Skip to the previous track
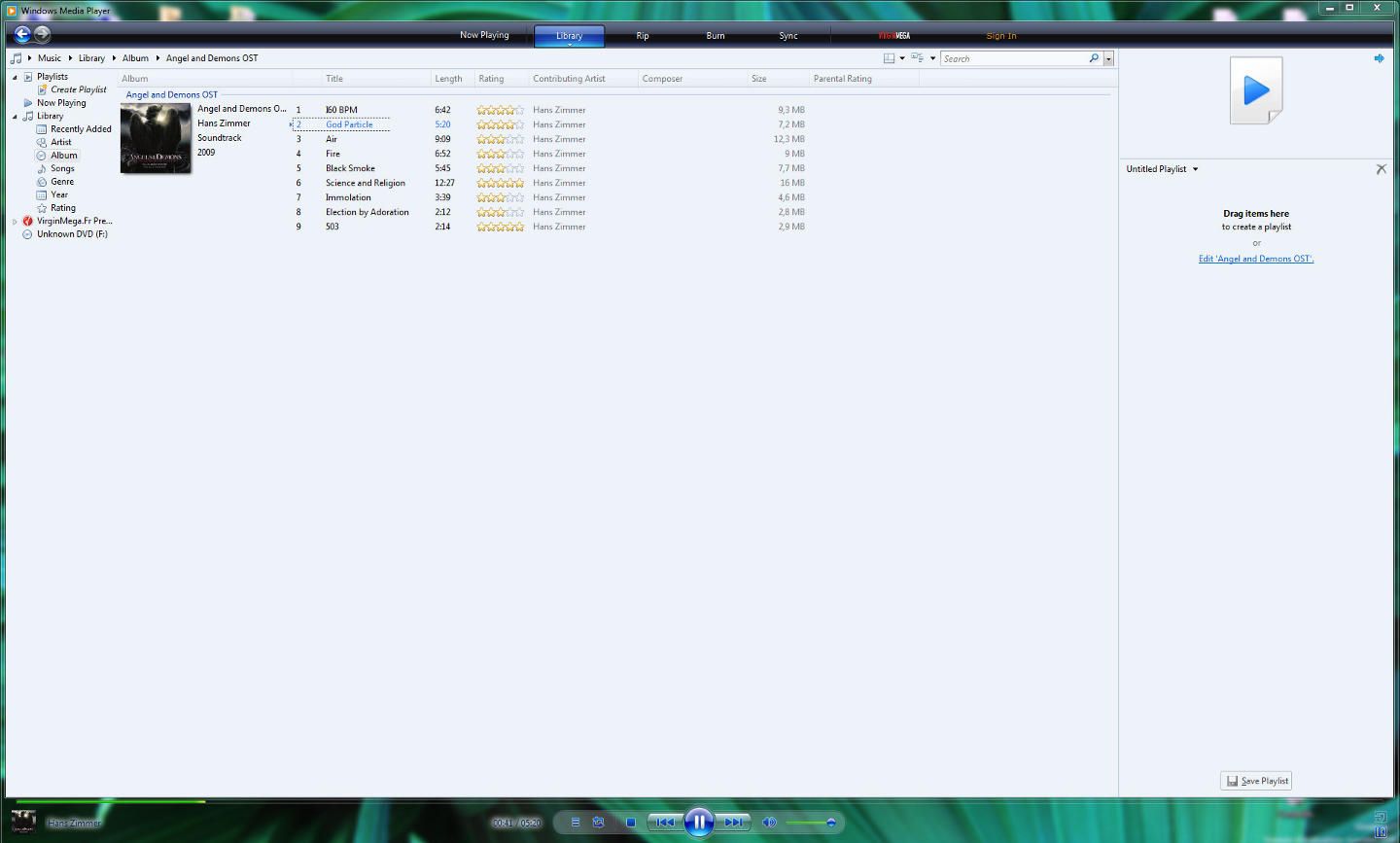Viewport: 1400px width, 843px height. pyautogui.click(x=665, y=823)
